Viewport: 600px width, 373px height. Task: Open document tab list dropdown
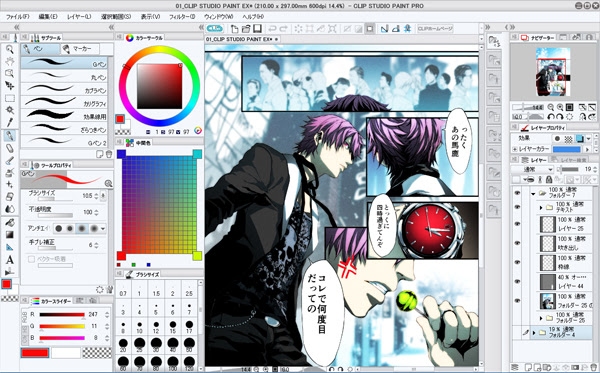pos(482,39)
